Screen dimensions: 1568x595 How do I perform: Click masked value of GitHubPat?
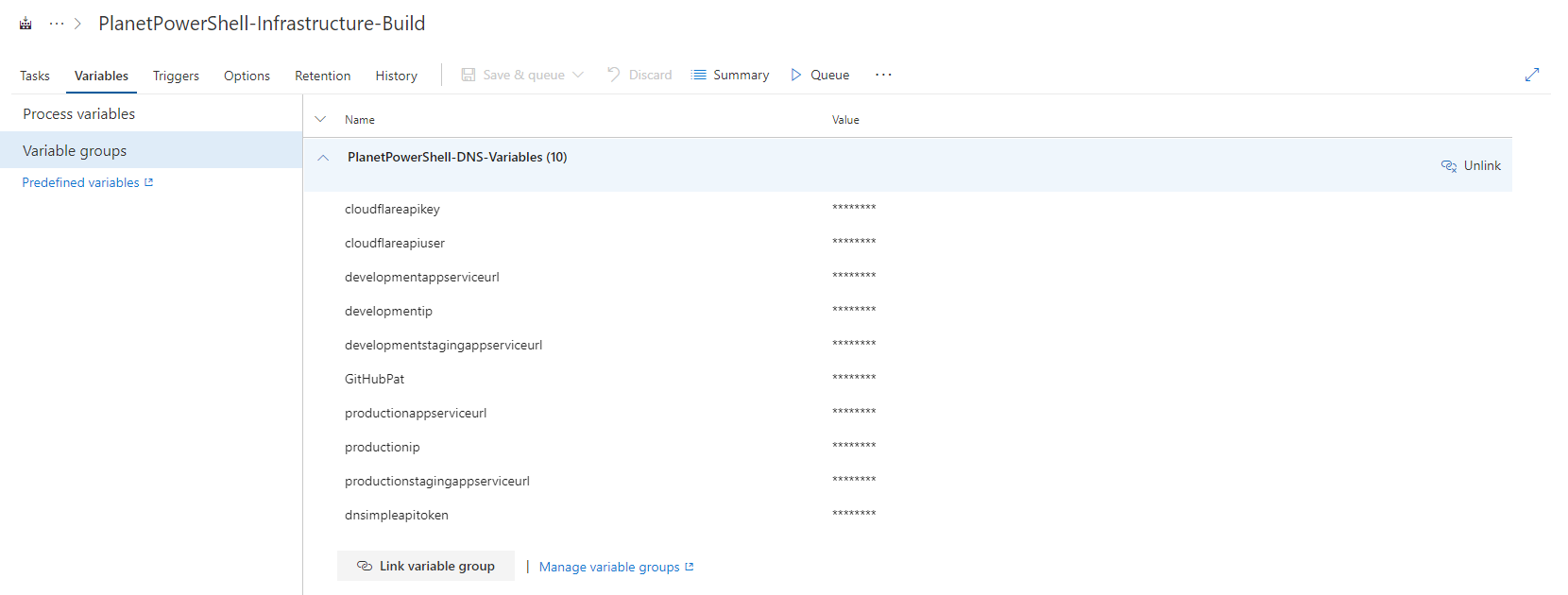coord(854,378)
